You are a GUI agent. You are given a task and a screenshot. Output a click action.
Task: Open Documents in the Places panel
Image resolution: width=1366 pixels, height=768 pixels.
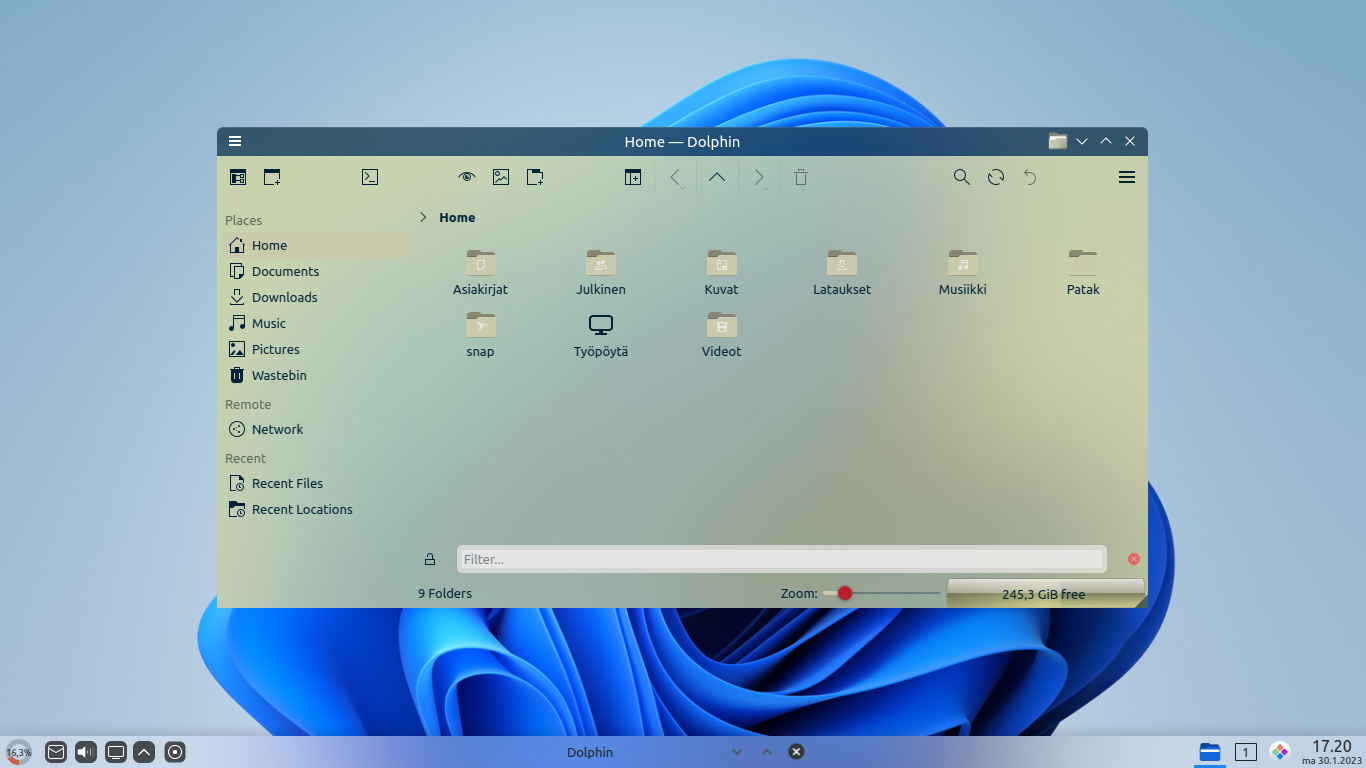(x=315, y=271)
